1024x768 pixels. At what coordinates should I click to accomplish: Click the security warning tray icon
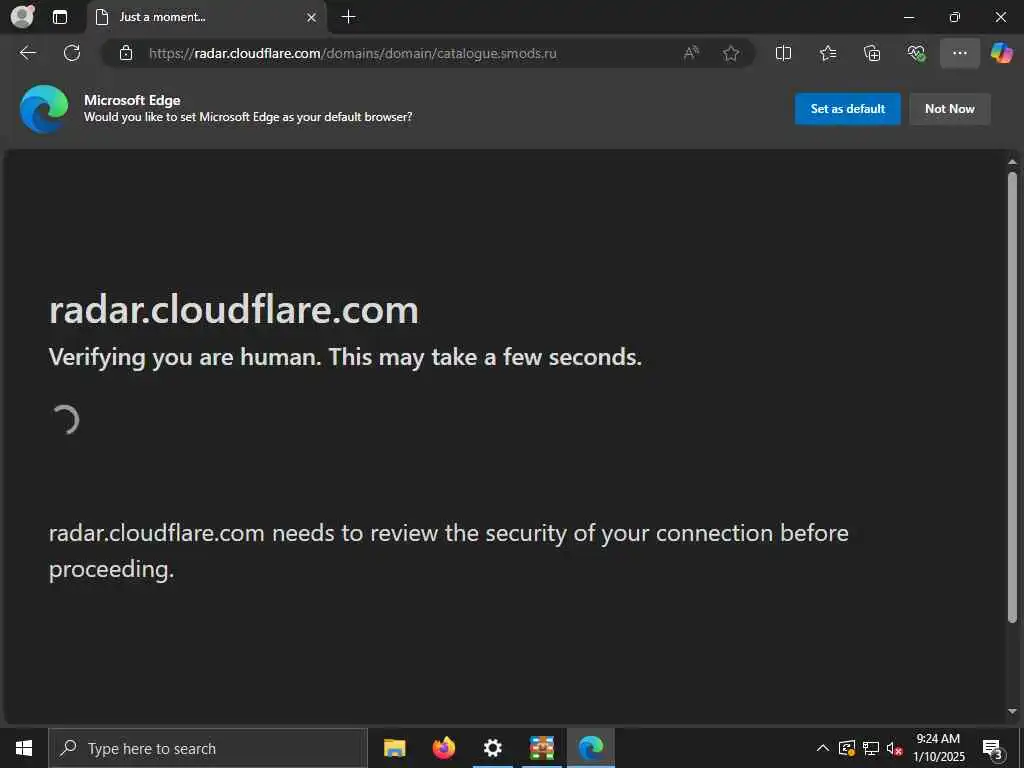(x=846, y=748)
